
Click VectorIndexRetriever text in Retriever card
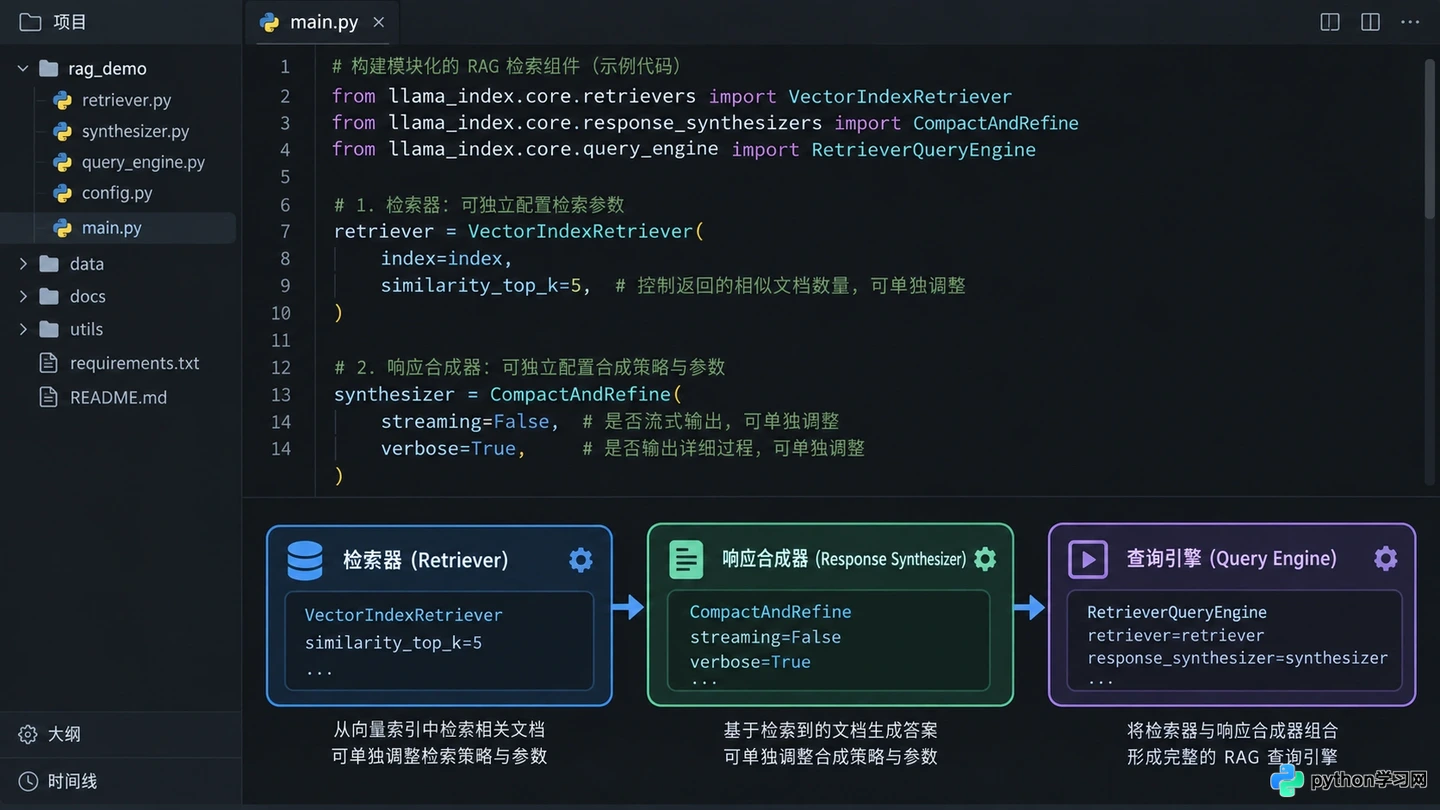[403, 615]
